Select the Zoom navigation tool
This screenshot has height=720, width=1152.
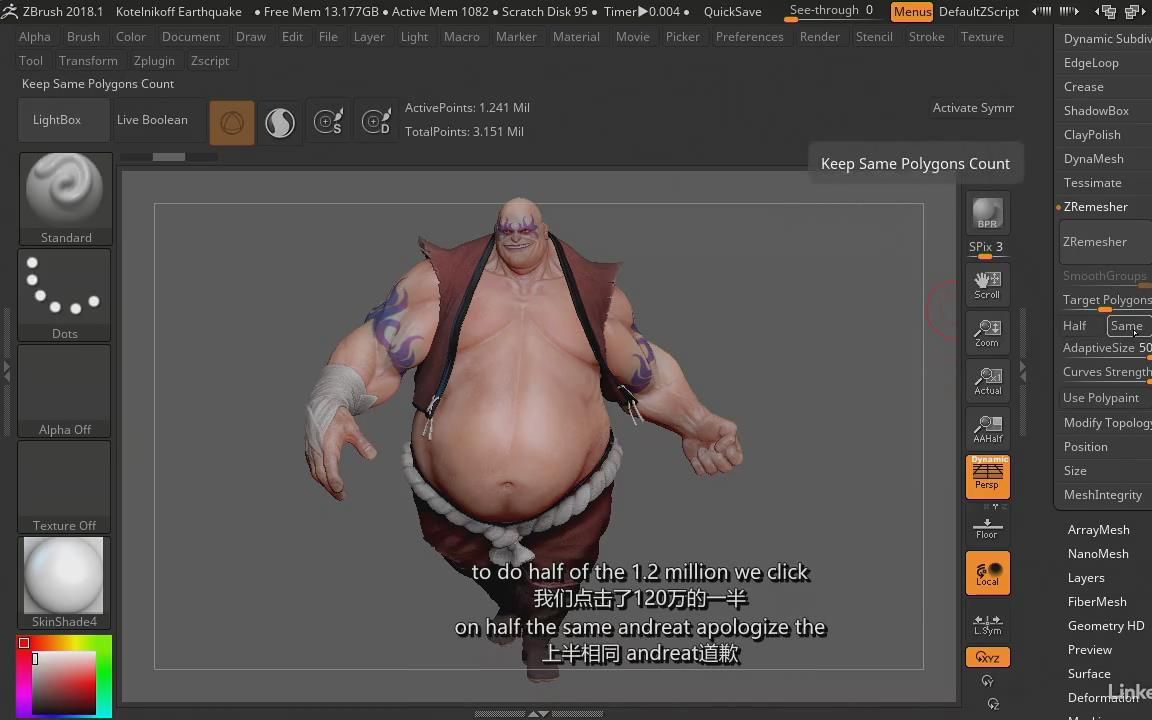coord(987,333)
